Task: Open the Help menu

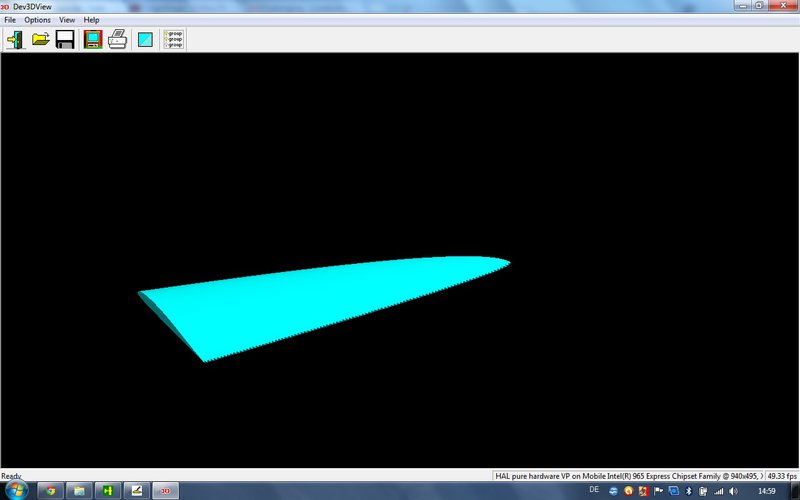Action: click(91, 20)
